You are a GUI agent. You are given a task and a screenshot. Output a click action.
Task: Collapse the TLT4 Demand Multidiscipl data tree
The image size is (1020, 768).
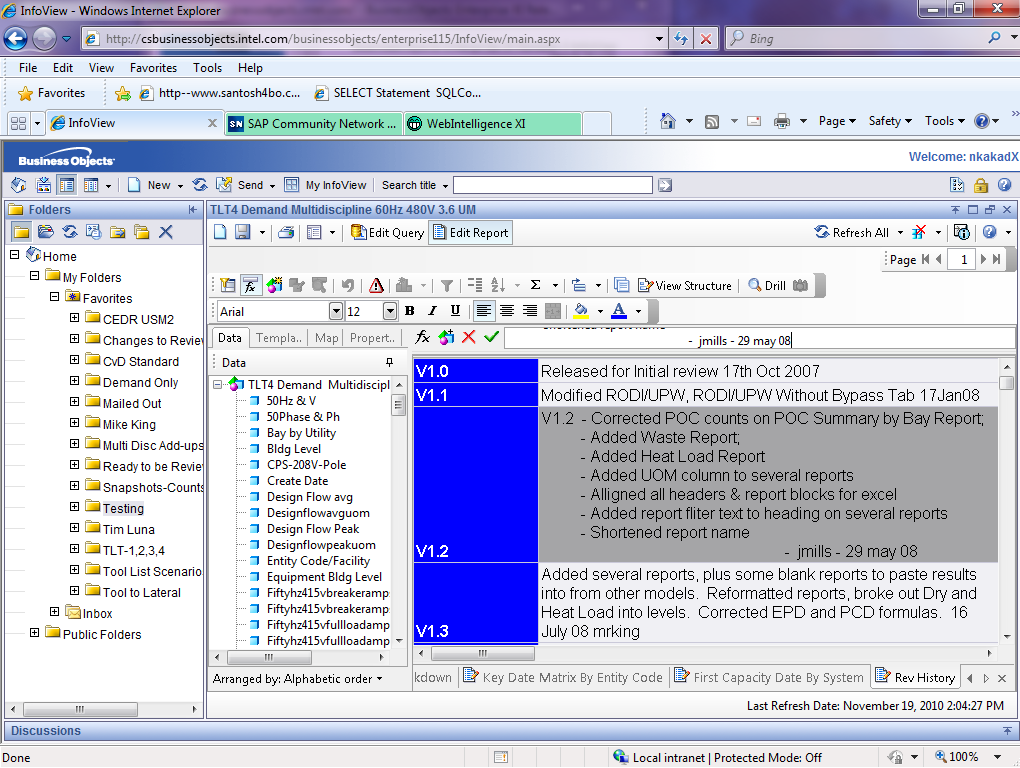(217, 384)
